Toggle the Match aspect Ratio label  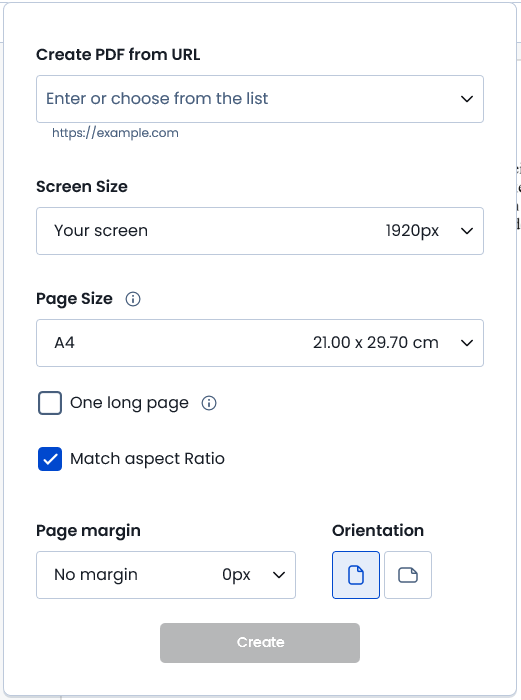click(147, 459)
